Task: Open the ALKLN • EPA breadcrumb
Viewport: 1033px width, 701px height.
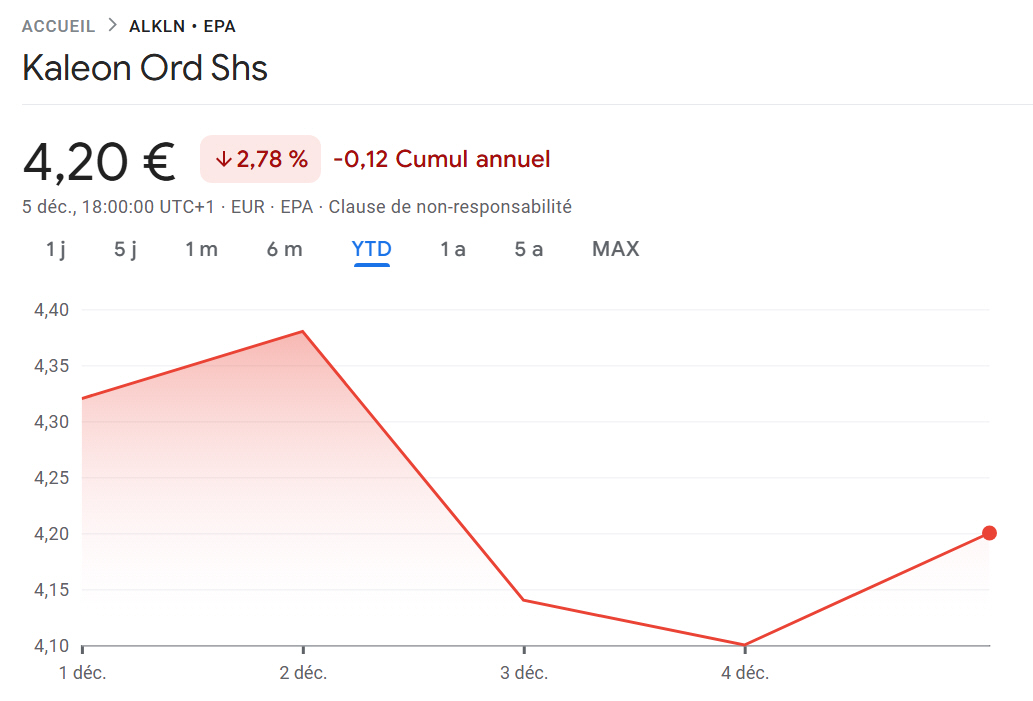Action: point(182,27)
